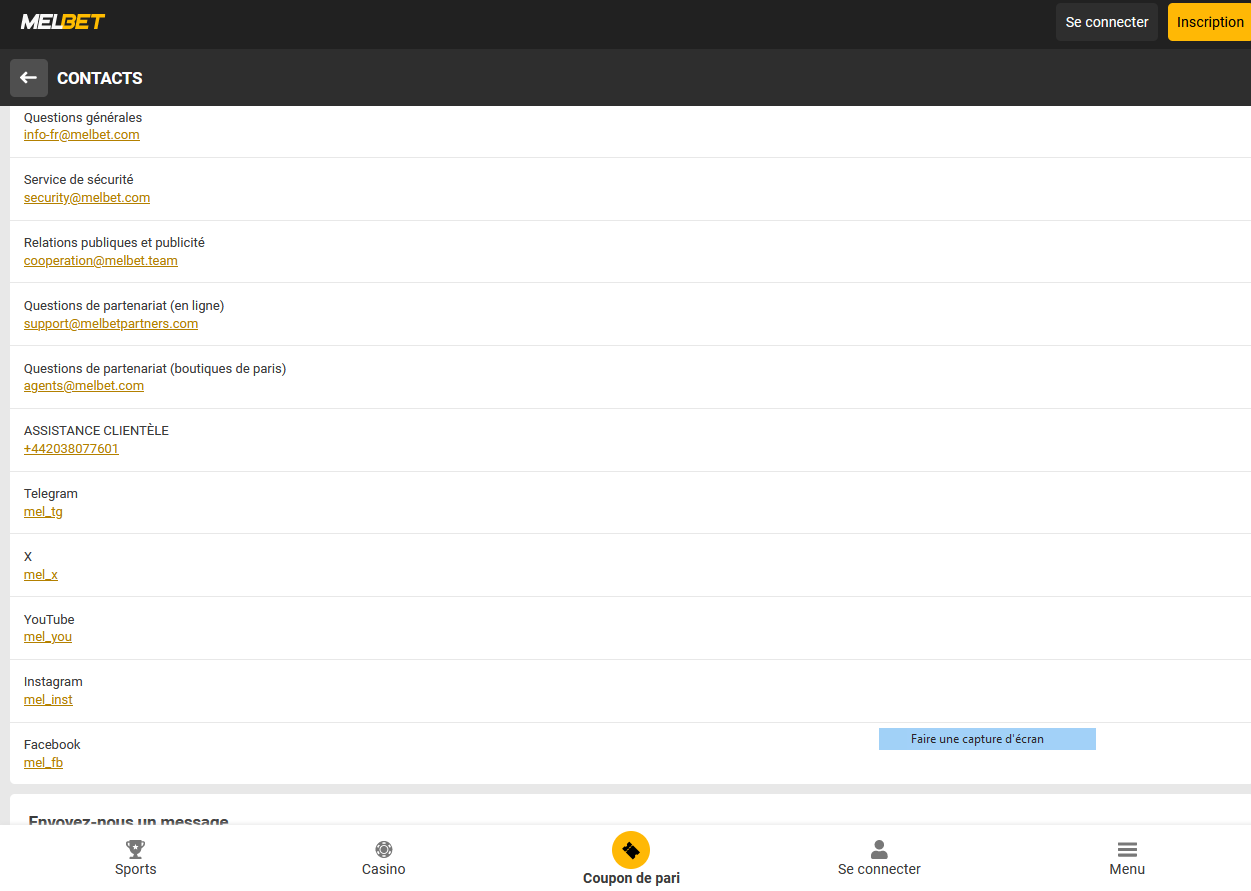Click the mel_fb Facebook link

pos(43,763)
